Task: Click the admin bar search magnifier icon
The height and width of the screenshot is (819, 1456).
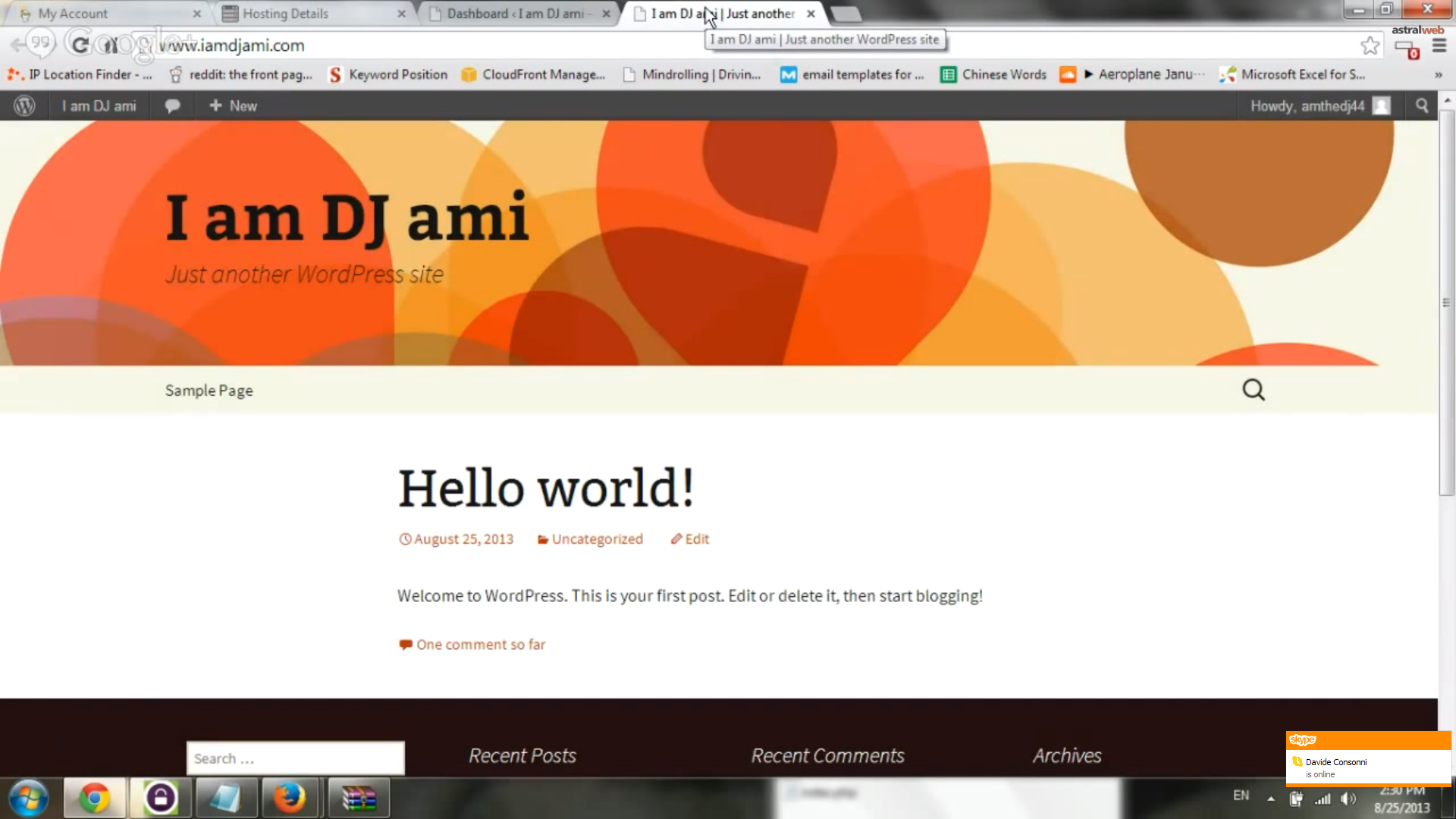Action: 1422,106
